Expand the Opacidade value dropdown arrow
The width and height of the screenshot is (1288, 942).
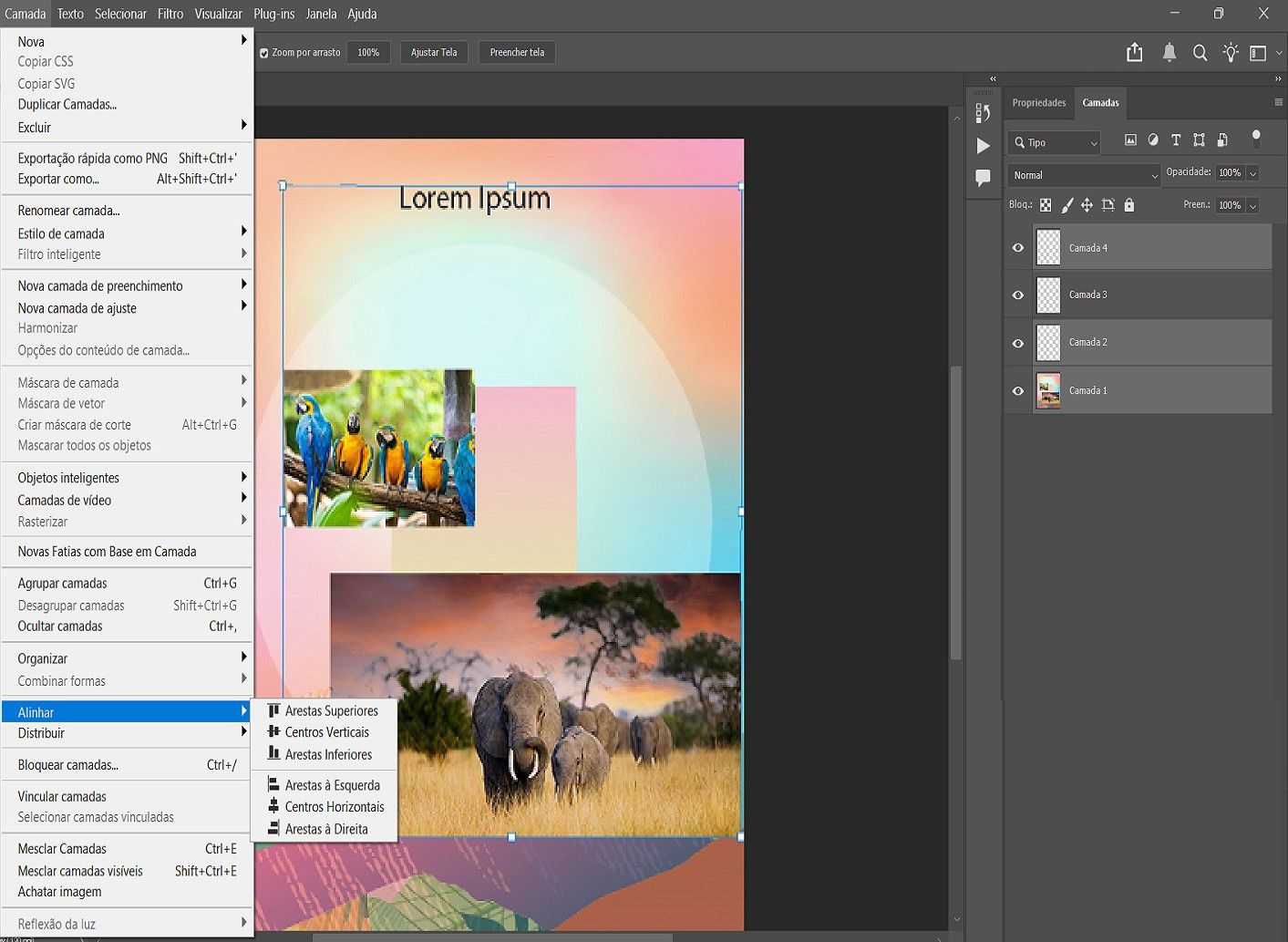tap(1253, 173)
